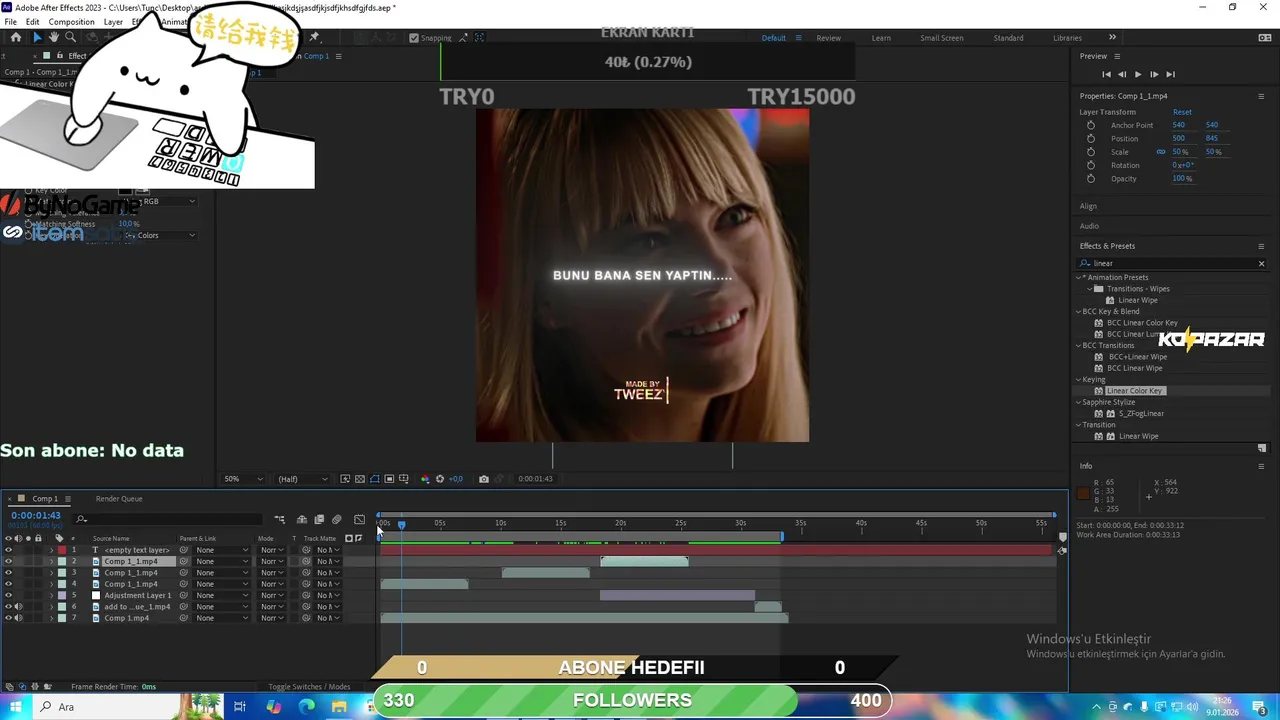The width and height of the screenshot is (1280, 720).
Task: Select Linear Color Key effect
Action: tap(1134, 391)
